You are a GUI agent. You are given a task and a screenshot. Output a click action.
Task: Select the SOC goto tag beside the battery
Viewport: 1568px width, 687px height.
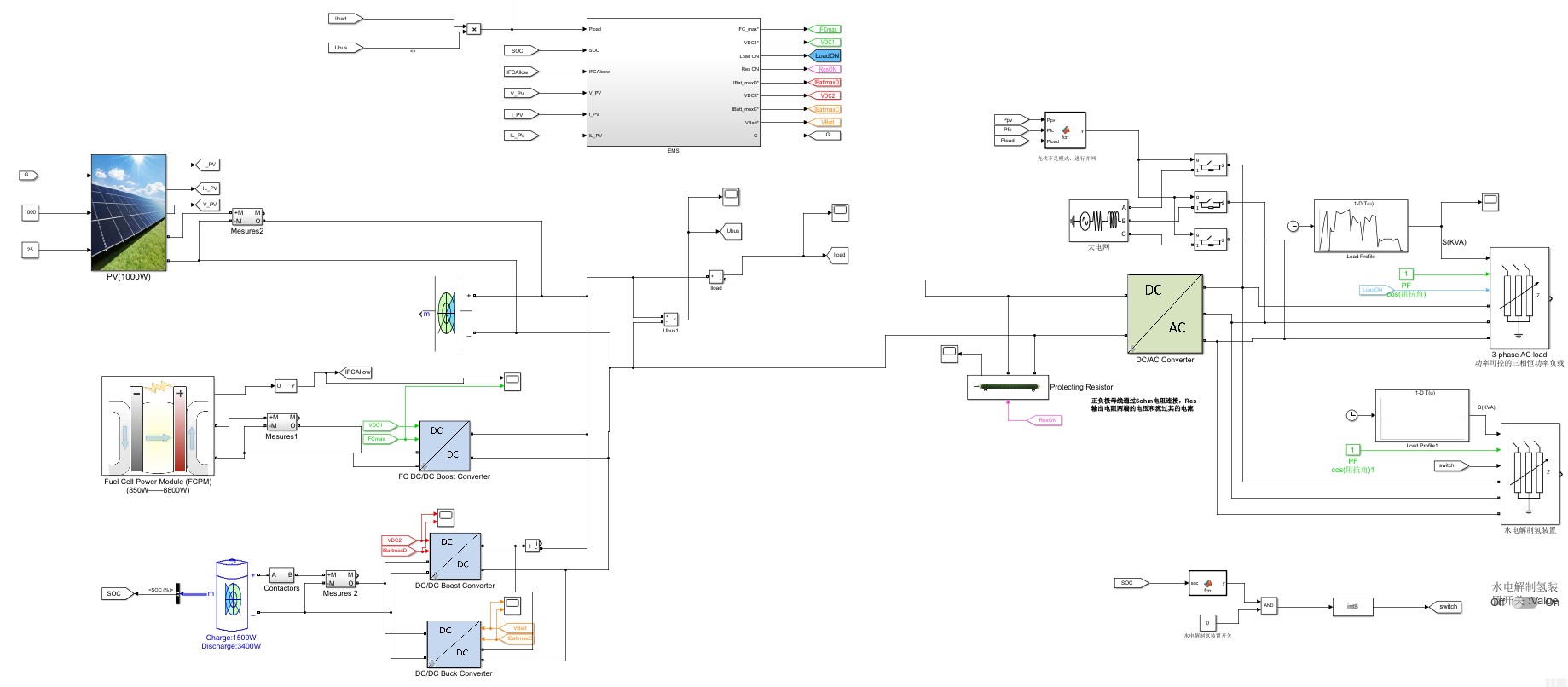pos(117,593)
